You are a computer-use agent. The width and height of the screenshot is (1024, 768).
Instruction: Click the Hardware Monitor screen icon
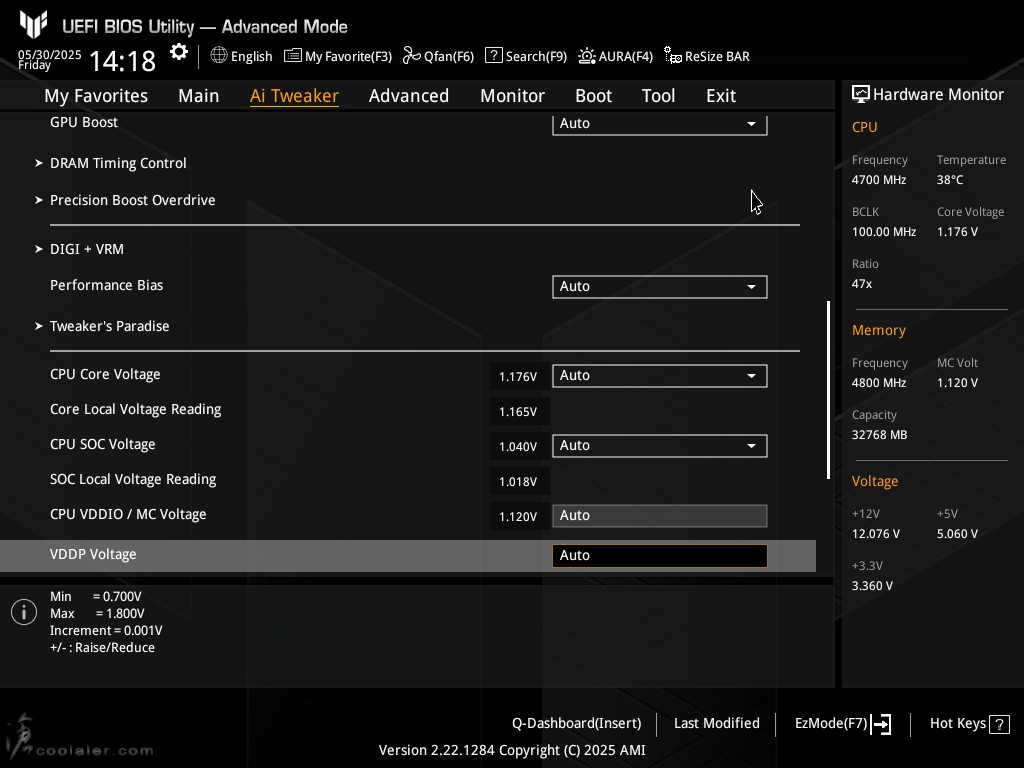click(861, 94)
